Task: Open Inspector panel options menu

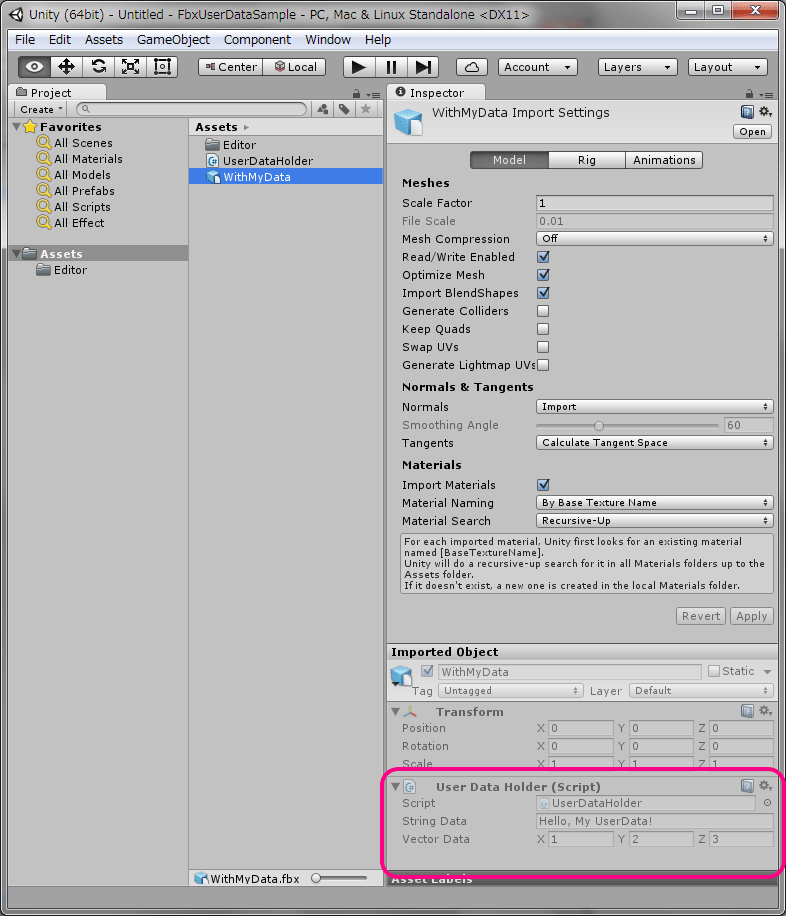Action: (766, 95)
